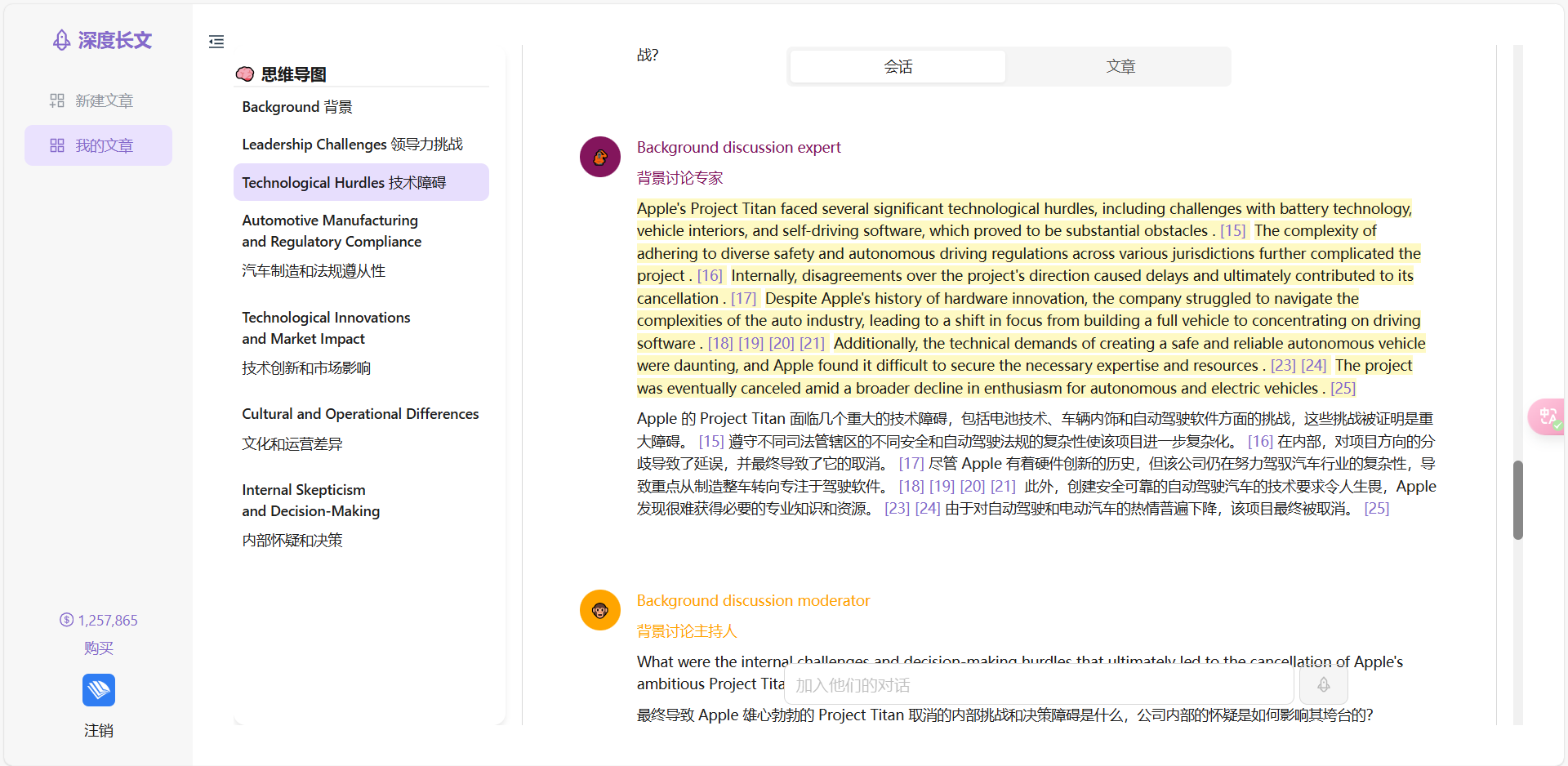The height and width of the screenshot is (766, 1568).
Task: Click the Background discussion expert avatar
Action: 600,157
